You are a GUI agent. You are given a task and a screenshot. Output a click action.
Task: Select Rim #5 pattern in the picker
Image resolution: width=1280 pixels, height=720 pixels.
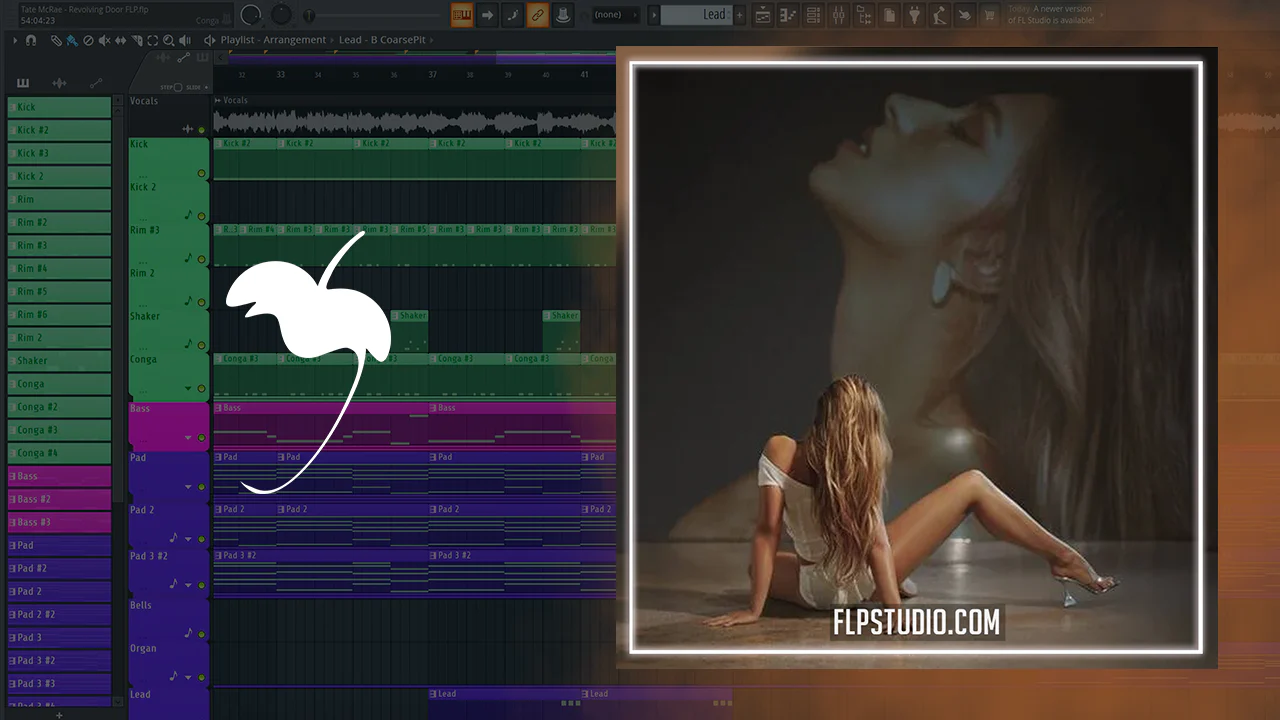(x=59, y=291)
